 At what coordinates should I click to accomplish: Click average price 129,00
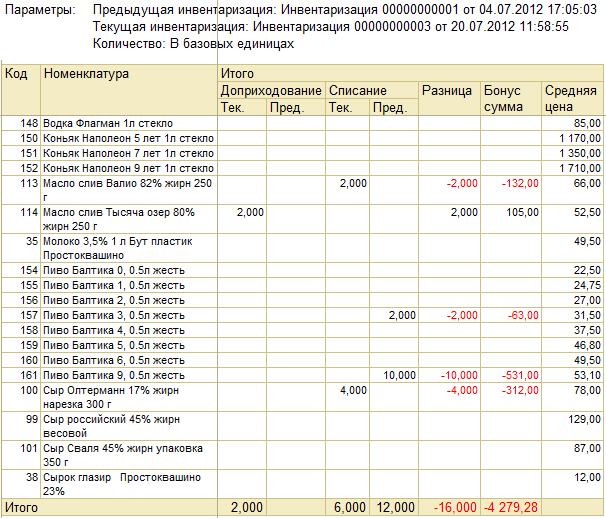click(585, 419)
